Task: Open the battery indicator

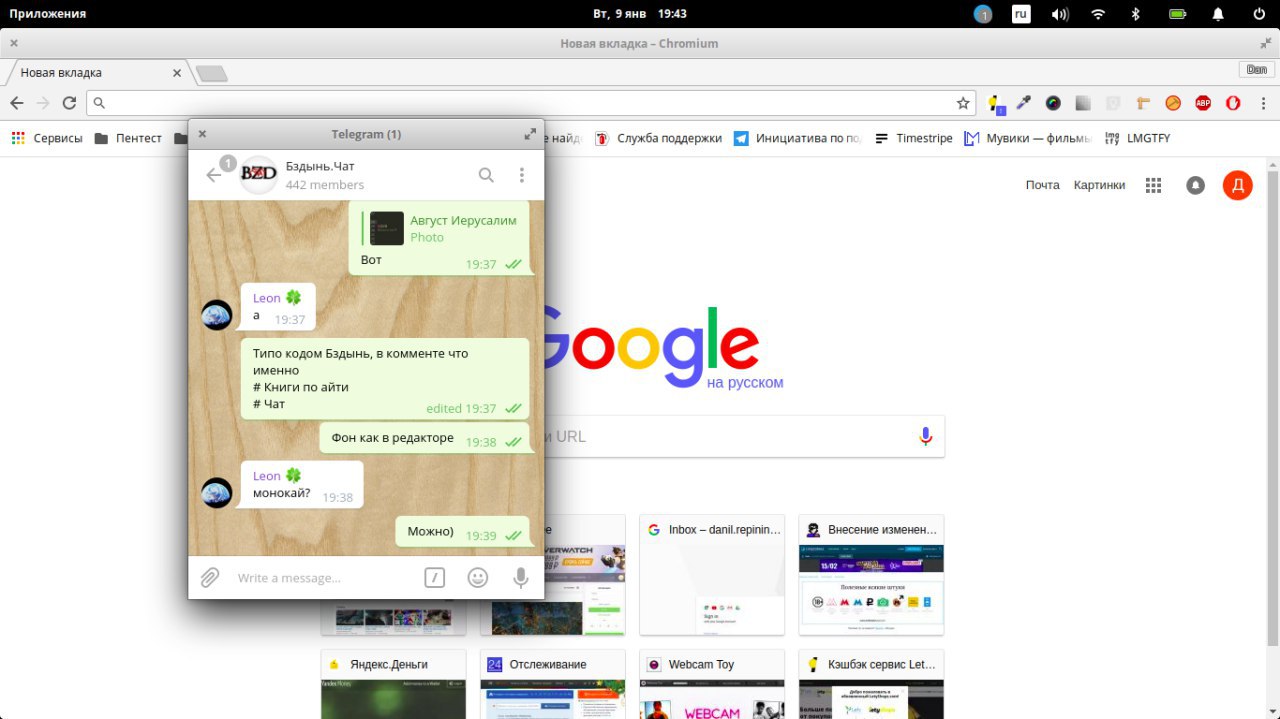Action: point(1178,14)
